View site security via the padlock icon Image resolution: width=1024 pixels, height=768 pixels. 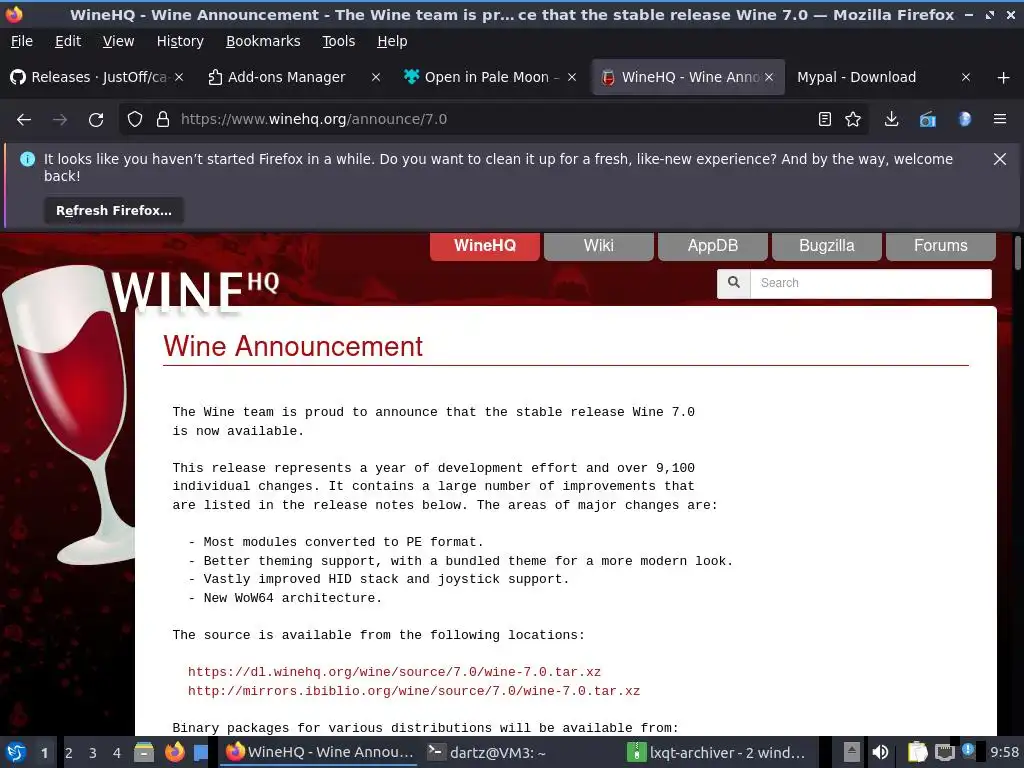(163, 120)
